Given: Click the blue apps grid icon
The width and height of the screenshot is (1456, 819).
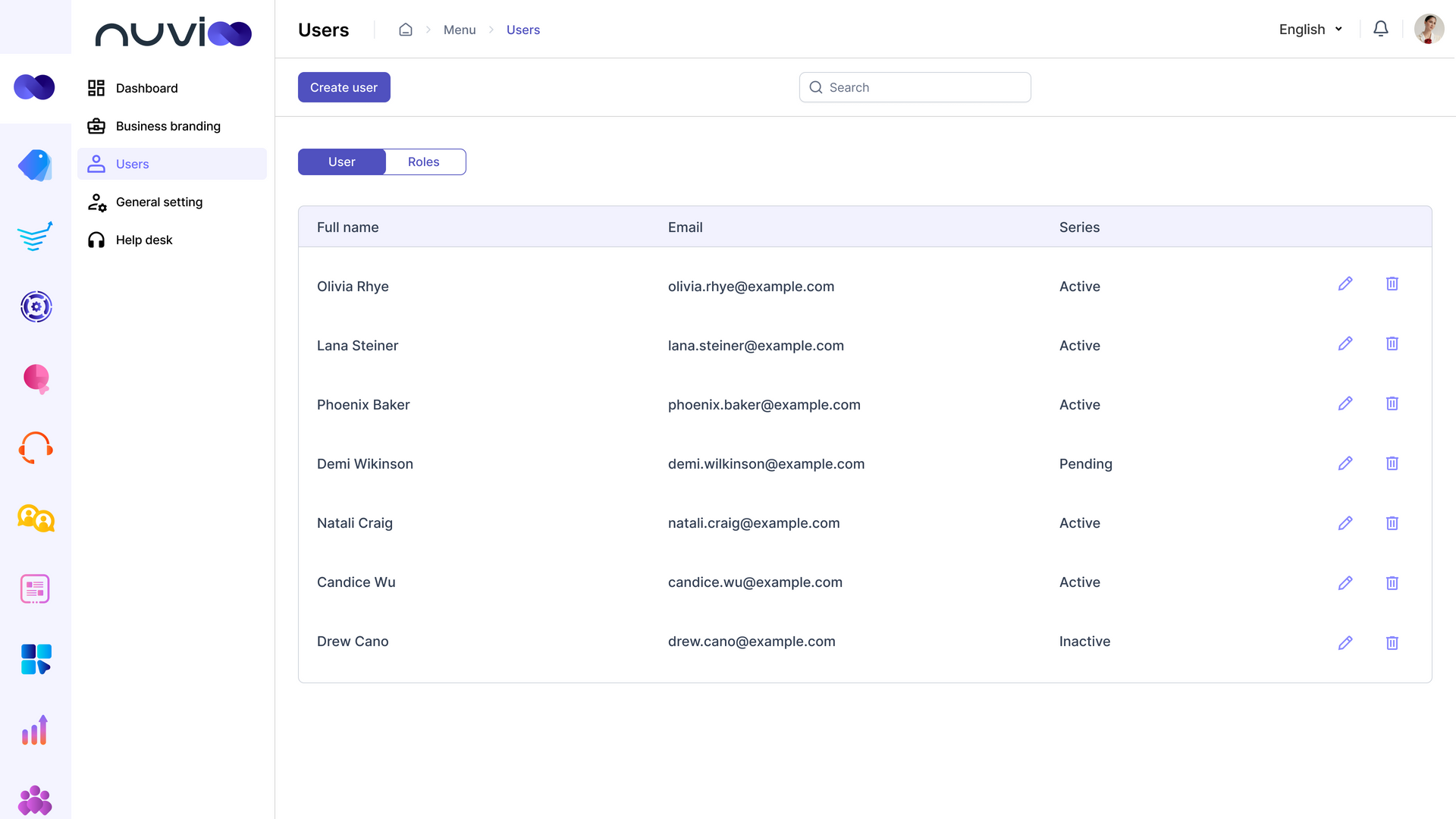Looking at the screenshot, I should click(x=35, y=659).
